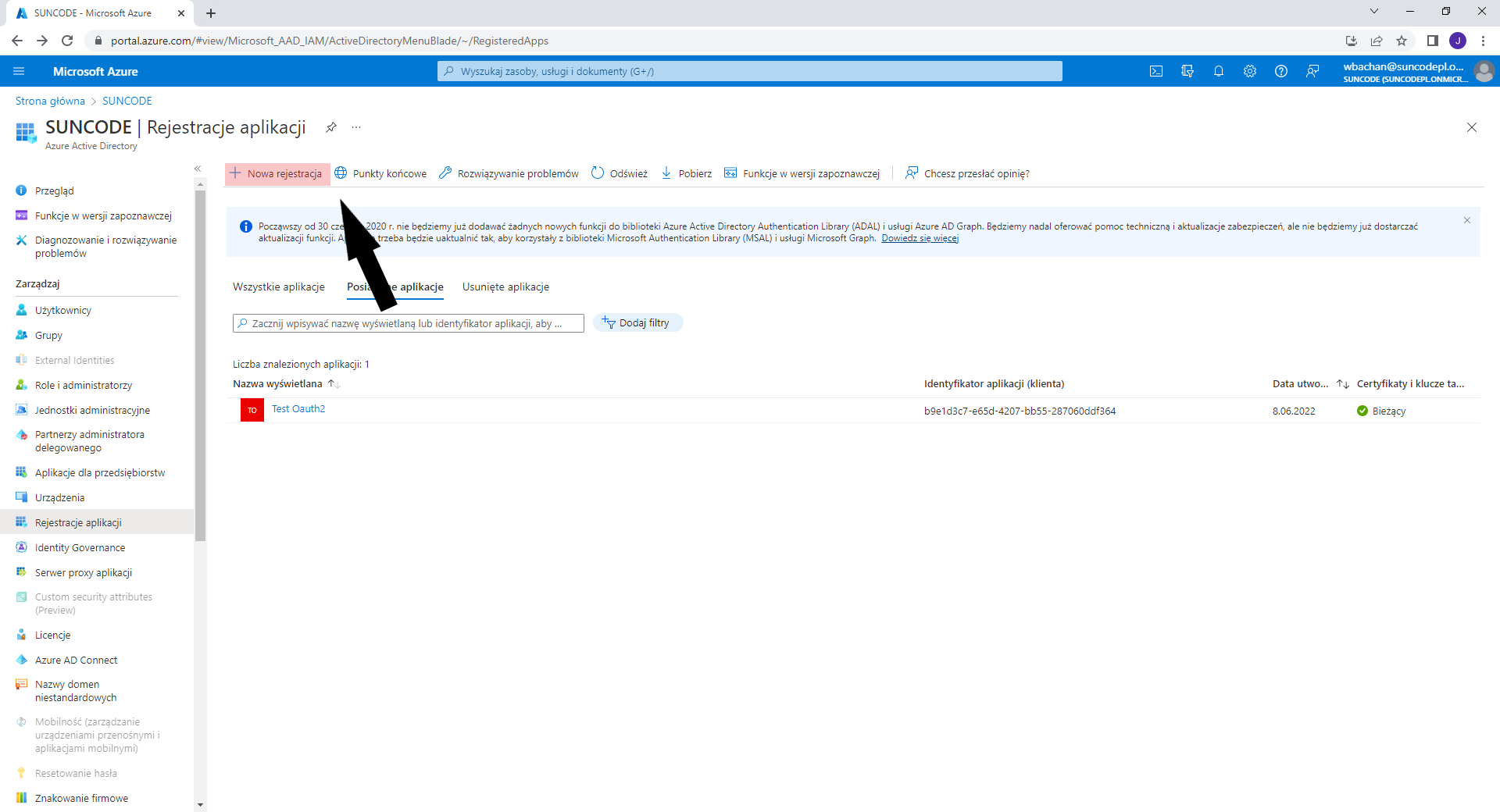
Task: Open the notifications bell
Action: 1219,71
